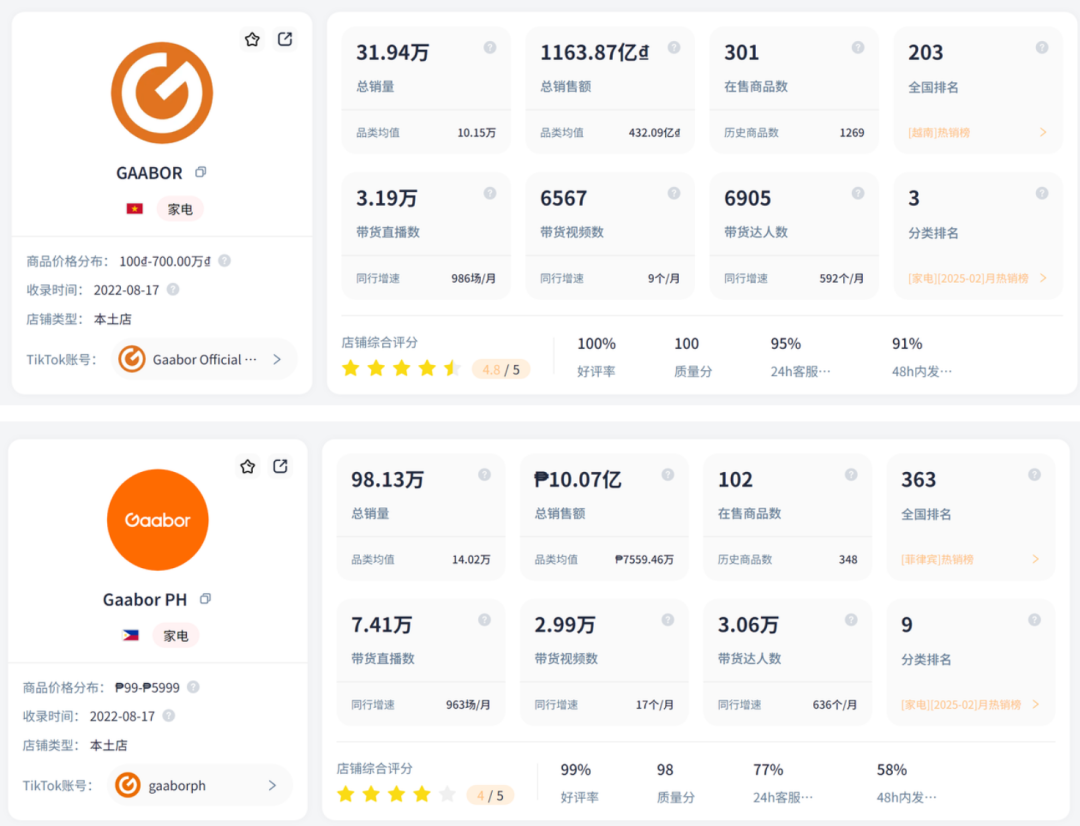Select the ₱7559.46万 category average

pos(645,559)
